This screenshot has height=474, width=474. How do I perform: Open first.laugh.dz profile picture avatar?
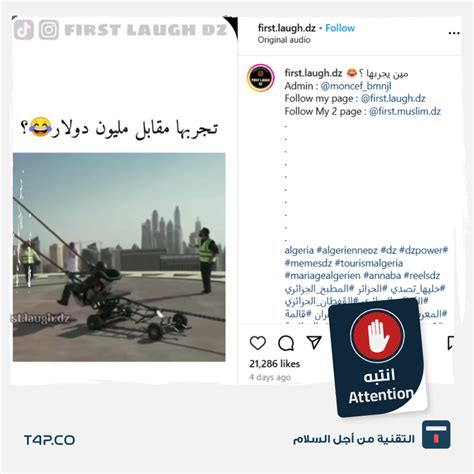tap(261, 78)
